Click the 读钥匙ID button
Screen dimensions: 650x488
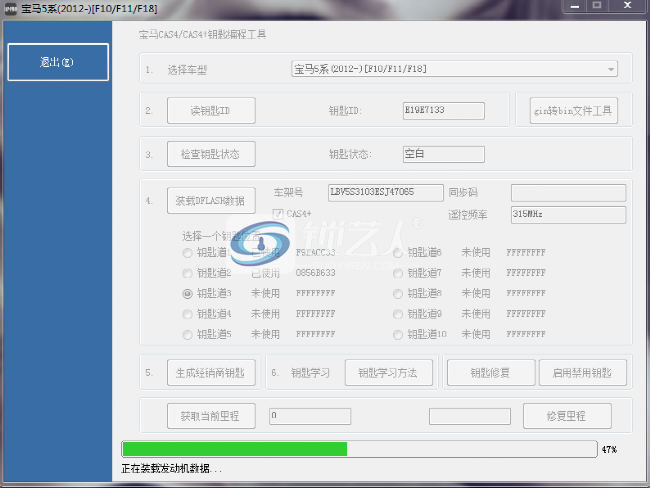[211, 111]
